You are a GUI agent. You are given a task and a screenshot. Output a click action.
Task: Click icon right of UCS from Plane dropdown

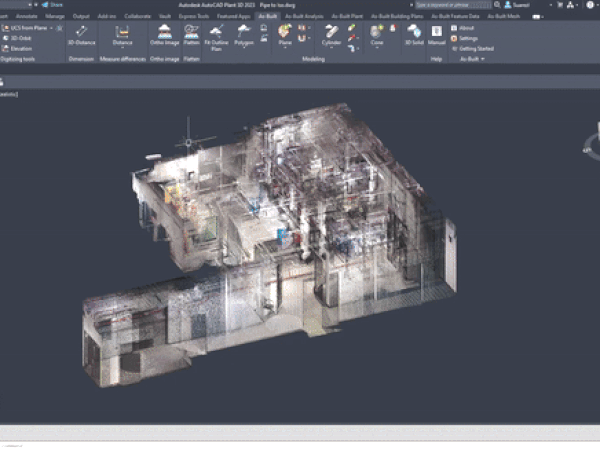59,28
